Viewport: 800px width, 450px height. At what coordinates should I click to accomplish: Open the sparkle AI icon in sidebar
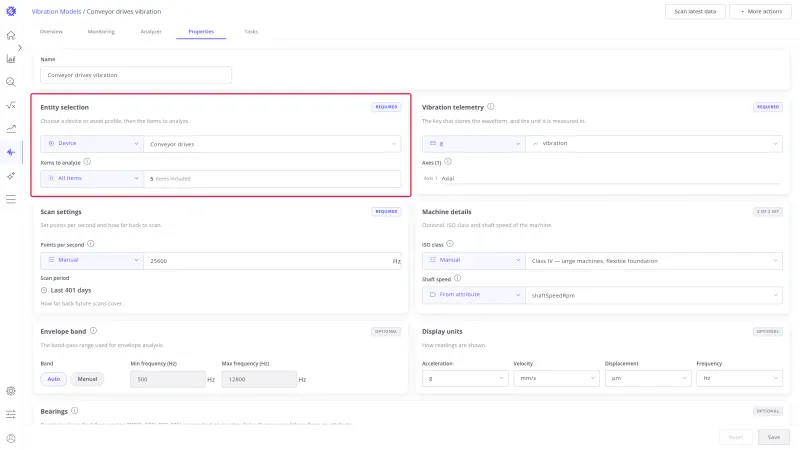pyautogui.click(x=11, y=176)
